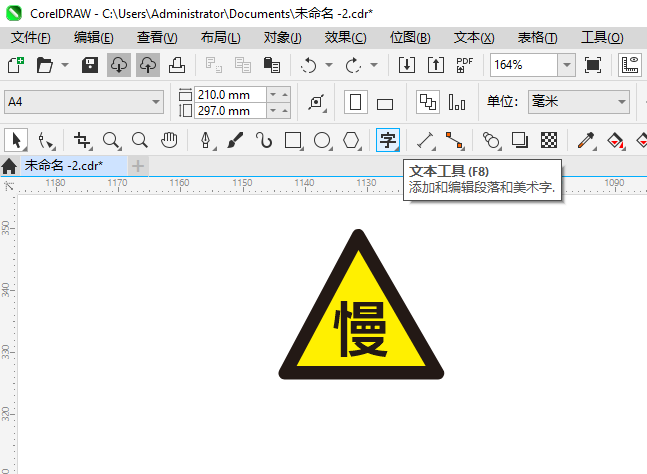
Task: Click the plus button to add document
Action: pyautogui.click(x=138, y=166)
